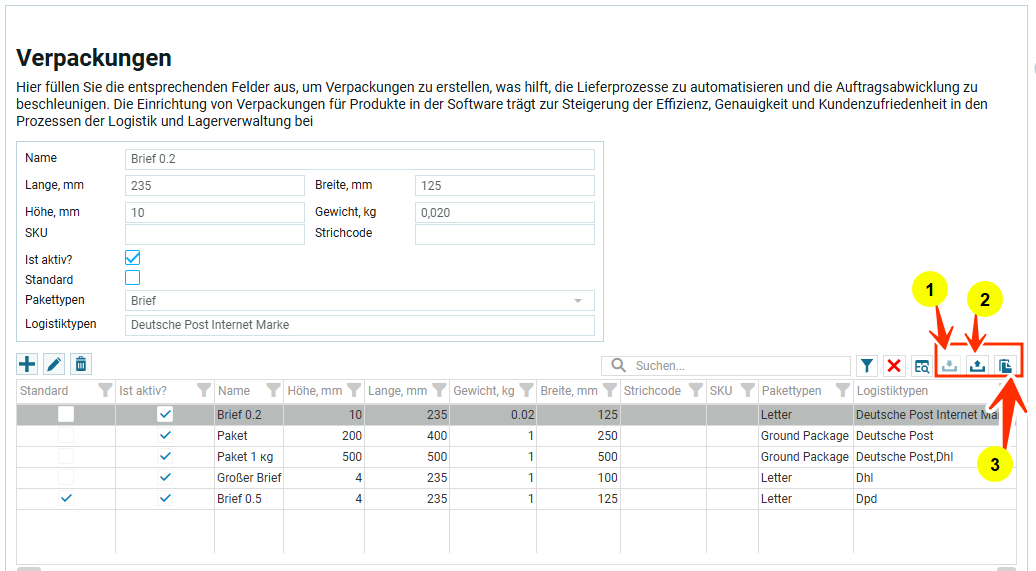1036x571 pixels.
Task: Select the 'Großer Brief' table row
Action: [x=249, y=478]
